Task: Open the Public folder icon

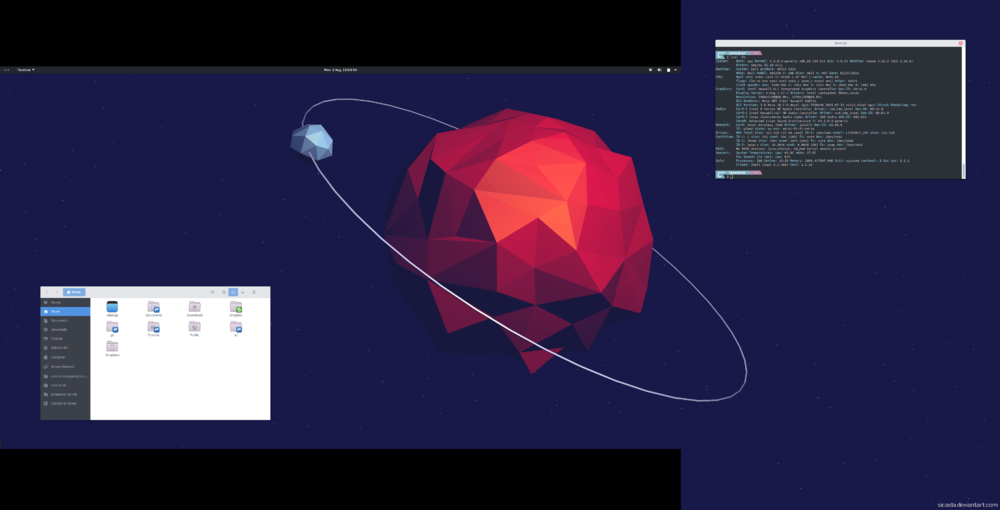Action: coord(195,327)
